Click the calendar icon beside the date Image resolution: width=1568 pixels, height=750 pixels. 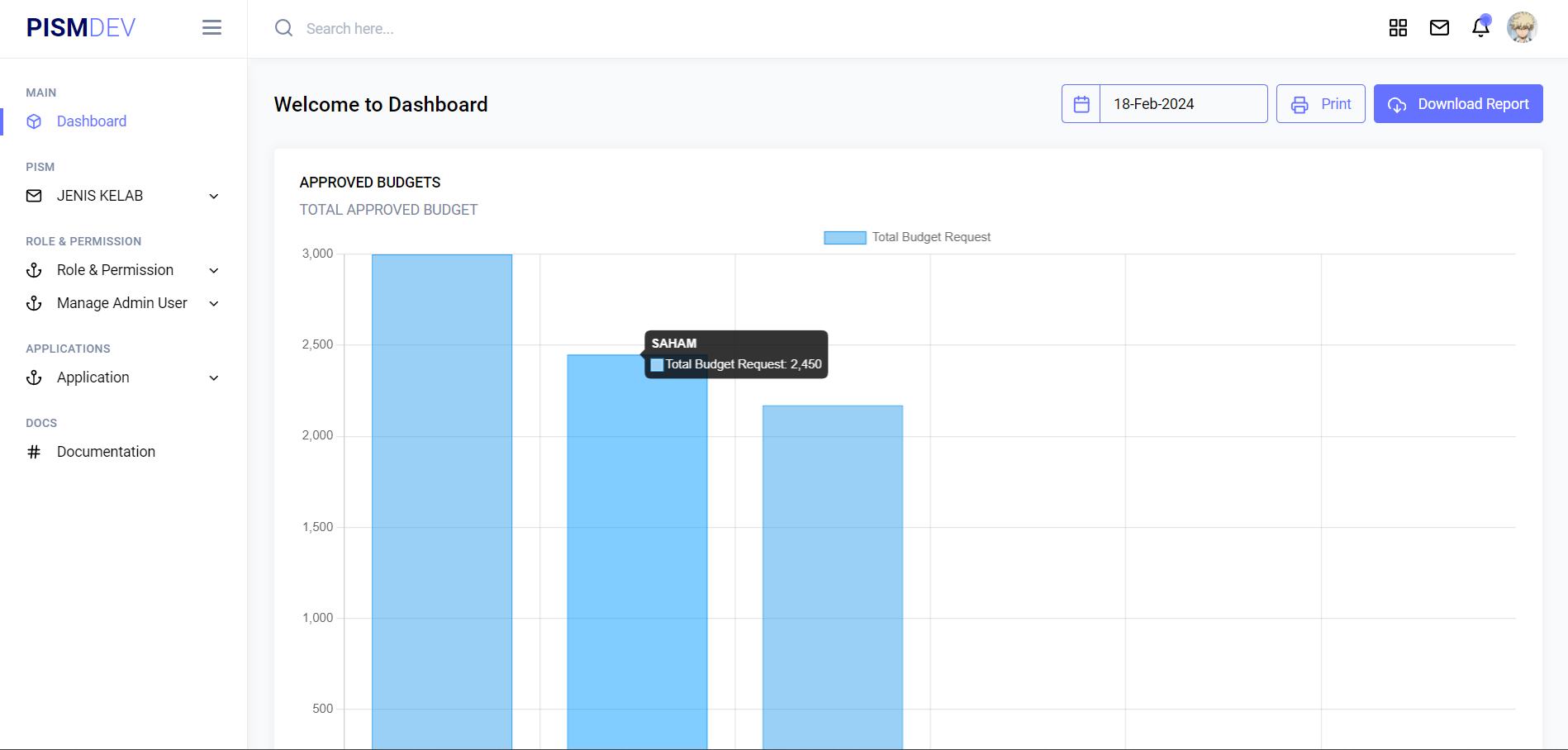pyautogui.click(x=1081, y=104)
